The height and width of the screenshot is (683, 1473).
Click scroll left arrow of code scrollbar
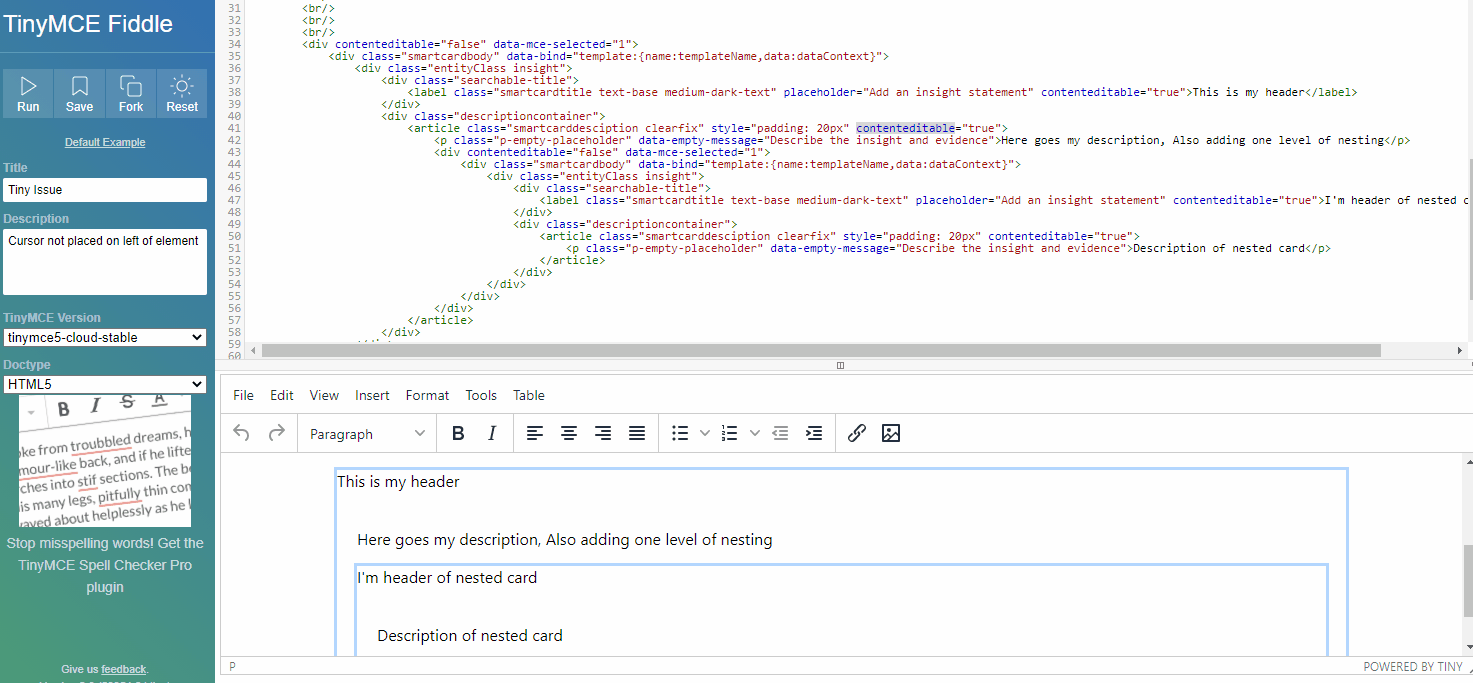pos(253,350)
